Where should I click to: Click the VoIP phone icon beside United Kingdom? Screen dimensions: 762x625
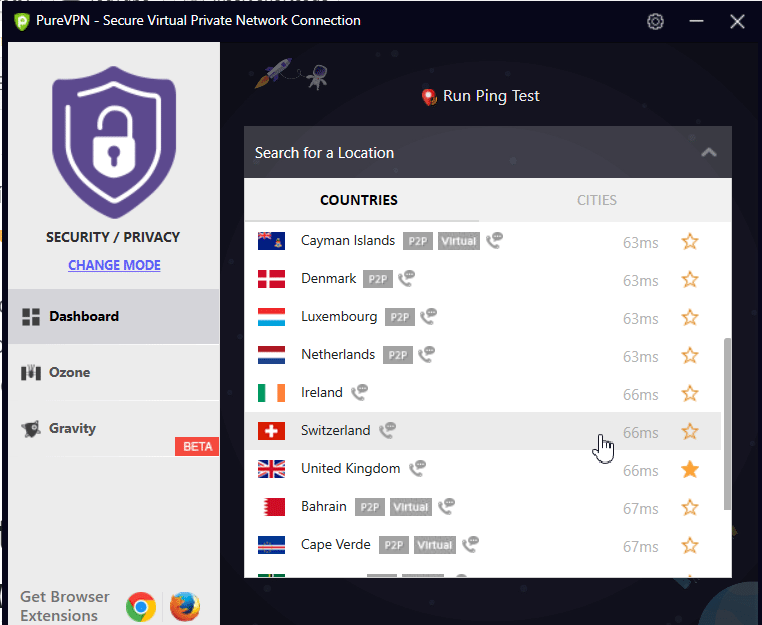tap(417, 468)
